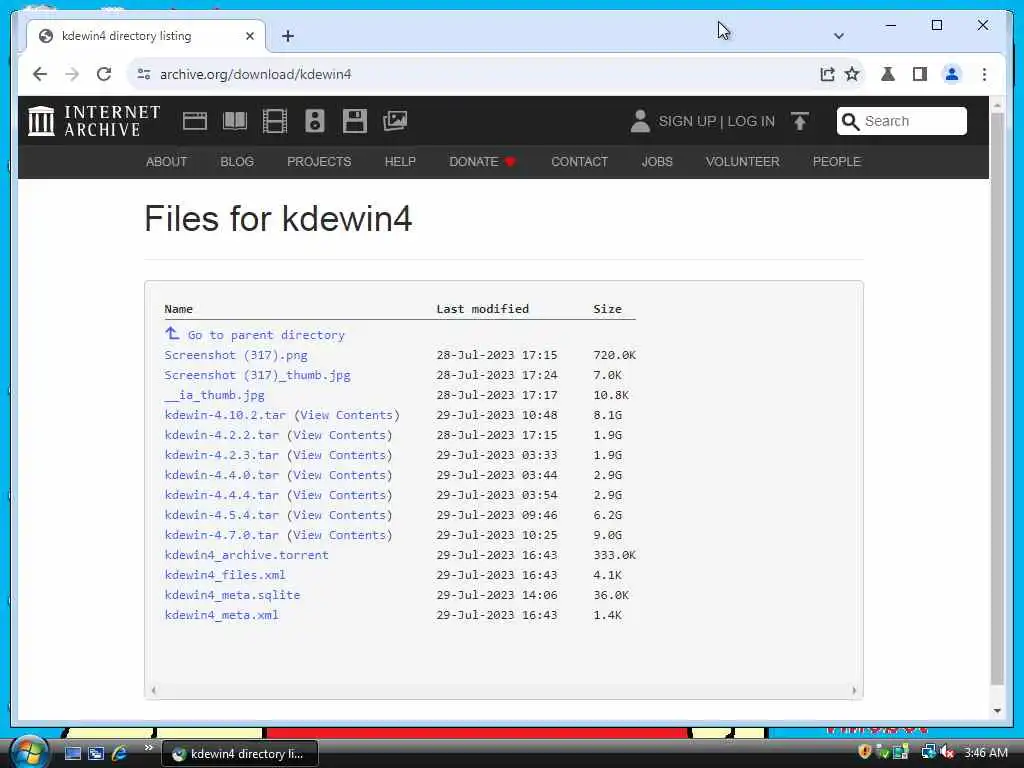Image resolution: width=1024 pixels, height=768 pixels.
Task: Bookmark this page with the star
Action: pos(852,74)
